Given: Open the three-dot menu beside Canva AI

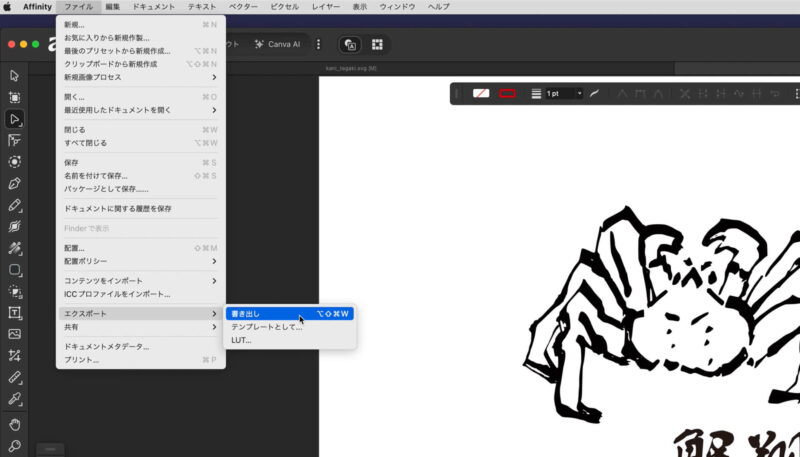Looking at the screenshot, I should (x=318, y=44).
